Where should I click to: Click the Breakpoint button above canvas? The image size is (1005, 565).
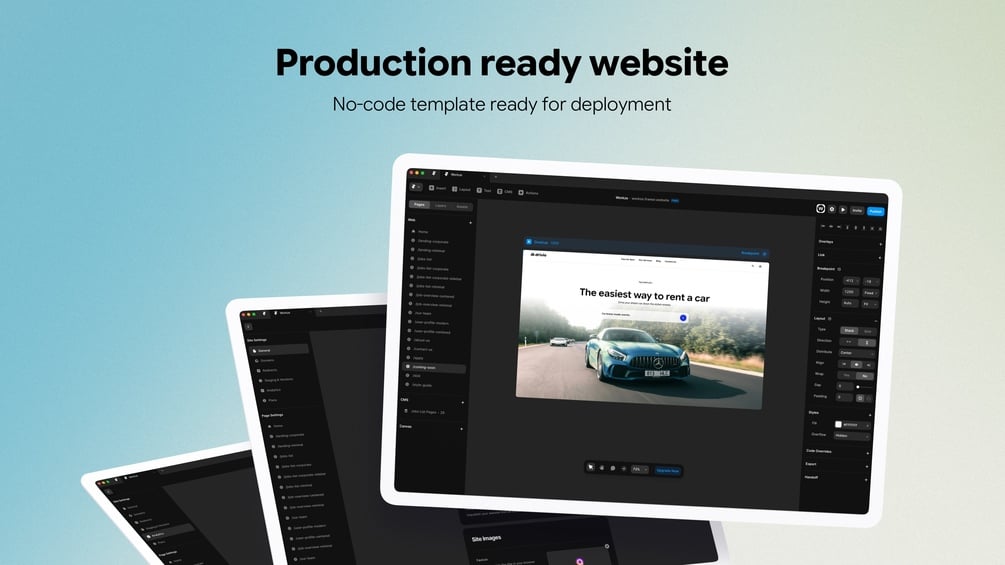753,253
